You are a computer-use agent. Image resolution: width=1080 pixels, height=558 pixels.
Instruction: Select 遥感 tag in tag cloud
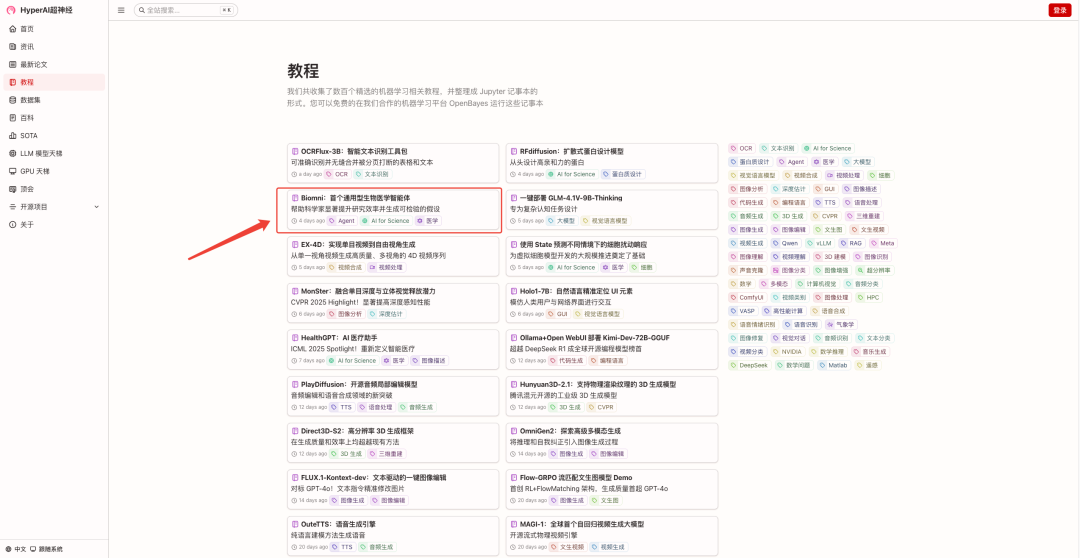pyautogui.click(x=869, y=365)
